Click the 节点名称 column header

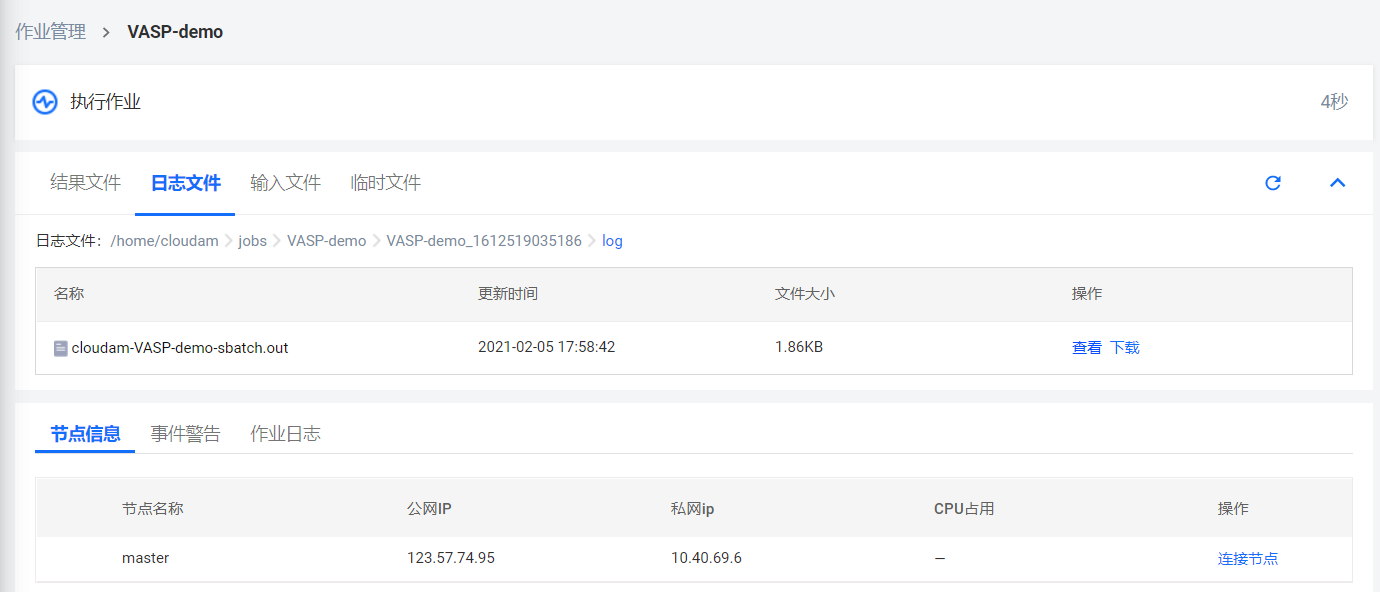click(x=153, y=508)
